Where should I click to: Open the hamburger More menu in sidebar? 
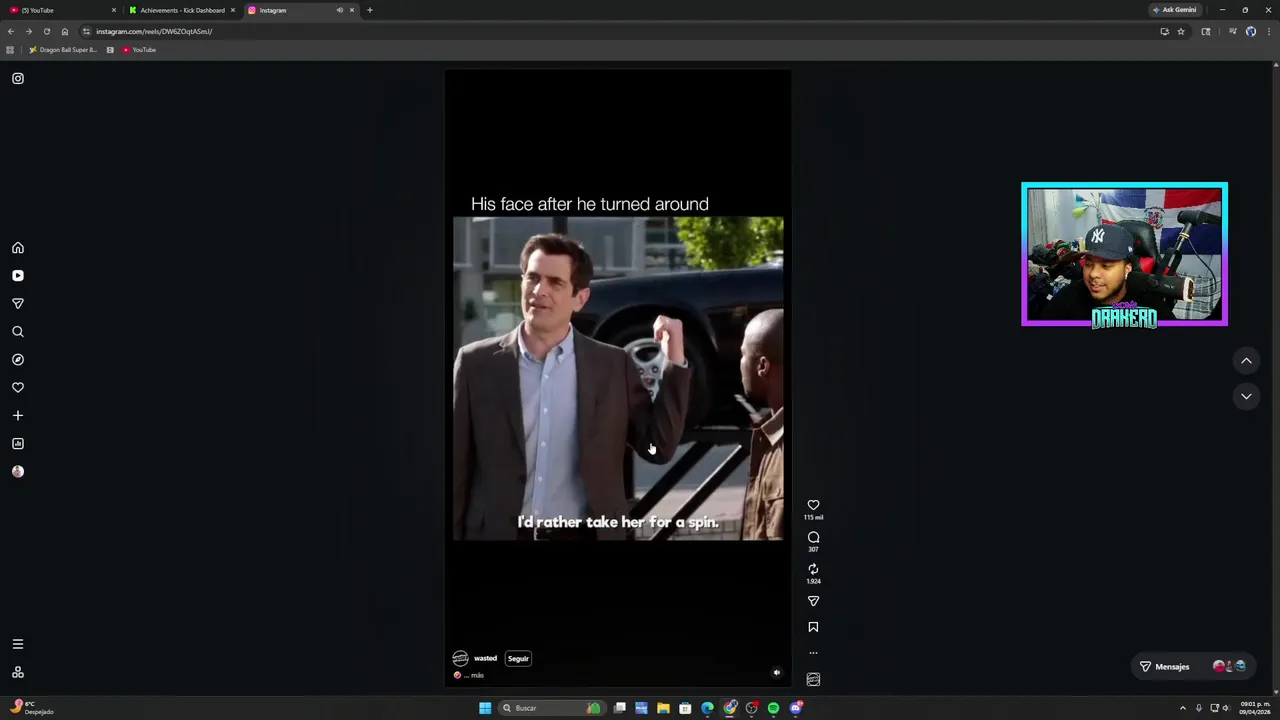click(18, 644)
